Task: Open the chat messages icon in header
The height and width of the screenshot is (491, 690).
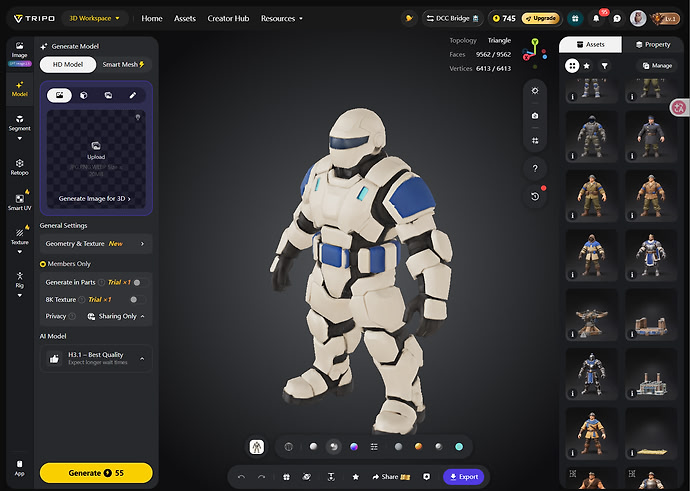Action: 617,18
